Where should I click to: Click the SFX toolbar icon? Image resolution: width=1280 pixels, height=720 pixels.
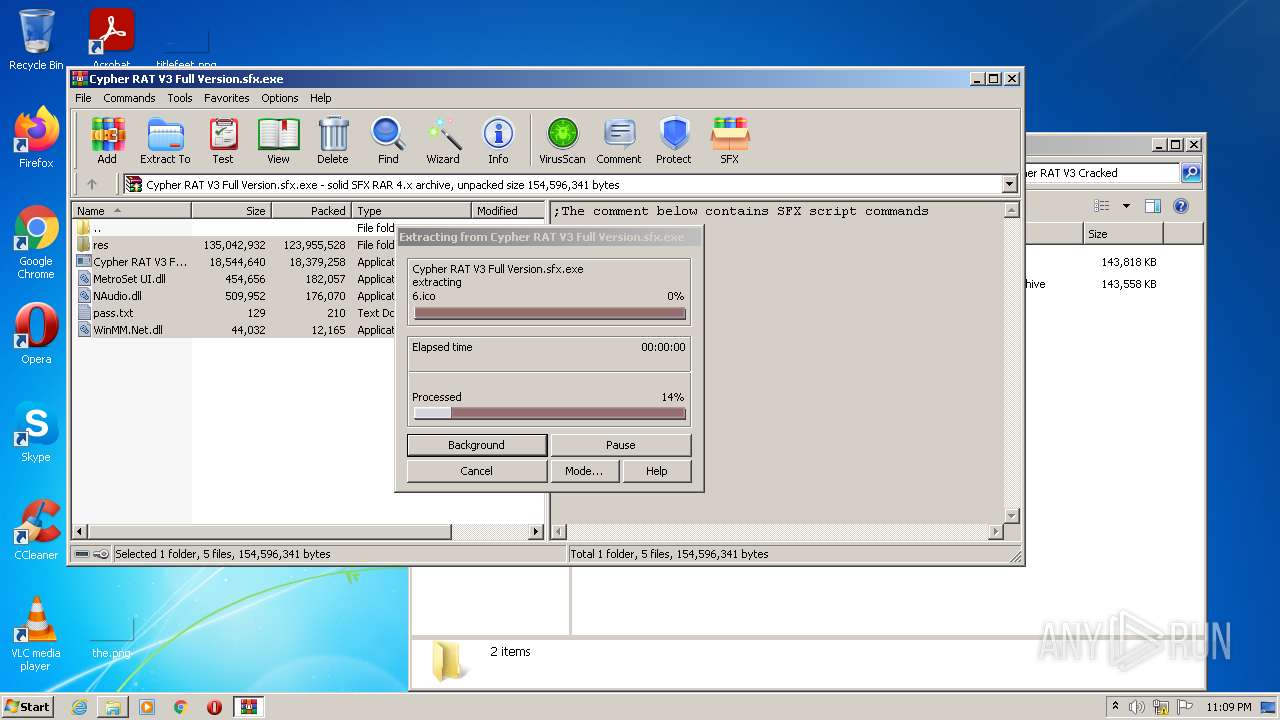[730, 140]
